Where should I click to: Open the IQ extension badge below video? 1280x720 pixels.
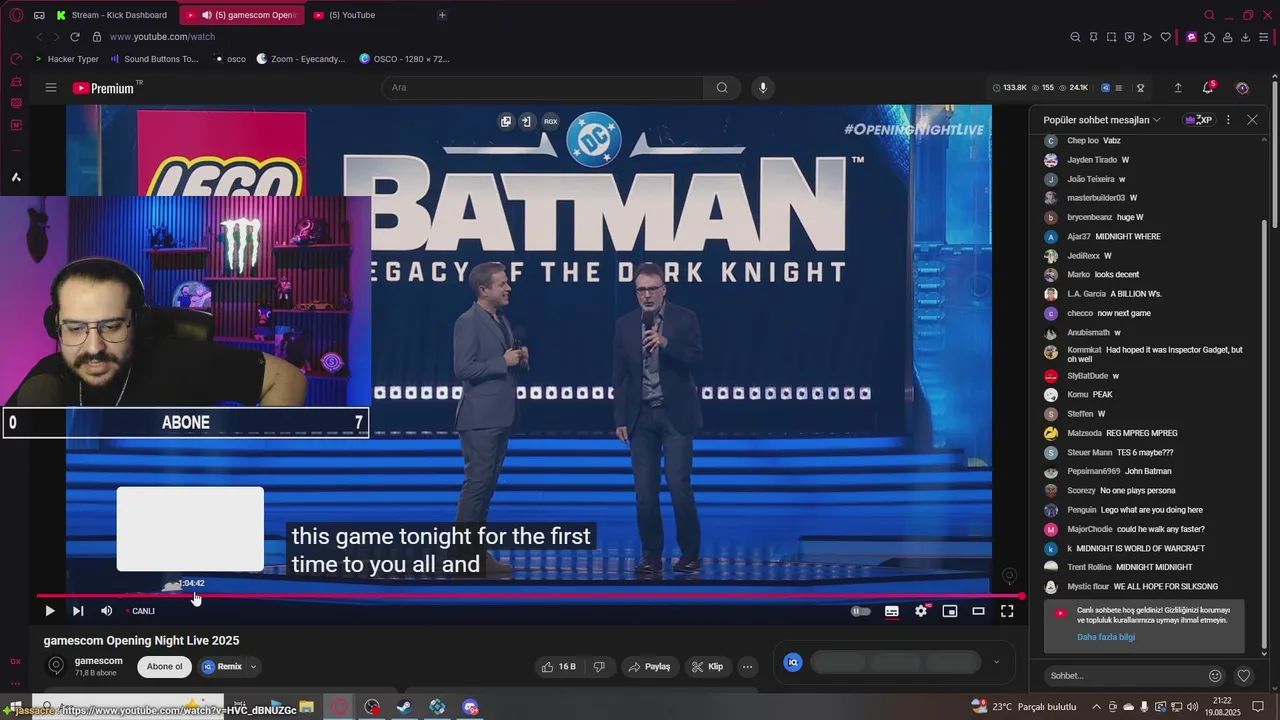click(x=793, y=662)
